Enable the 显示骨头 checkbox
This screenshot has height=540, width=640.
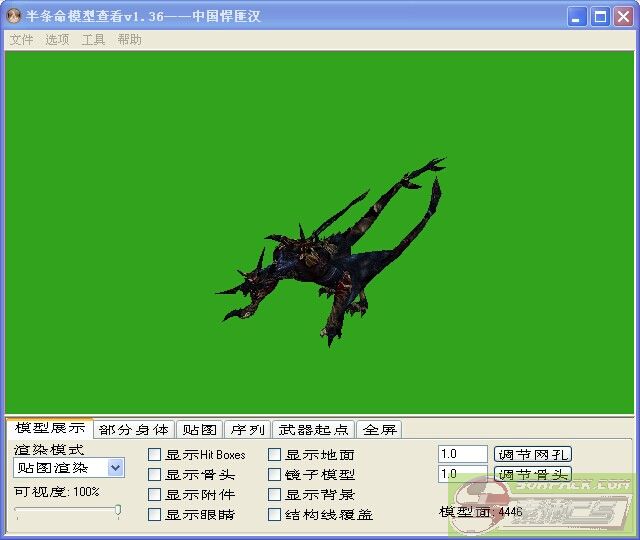pos(154,474)
